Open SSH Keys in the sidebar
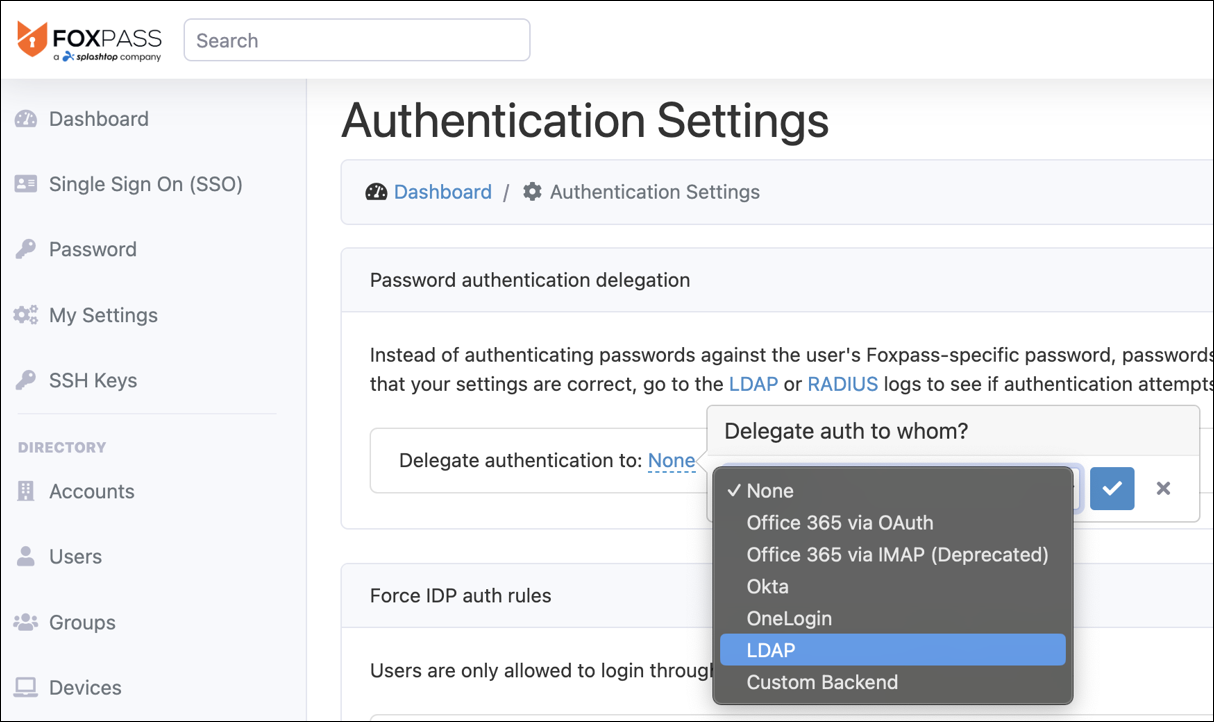The height and width of the screenshot is (722, 1214). pos(93,381)
